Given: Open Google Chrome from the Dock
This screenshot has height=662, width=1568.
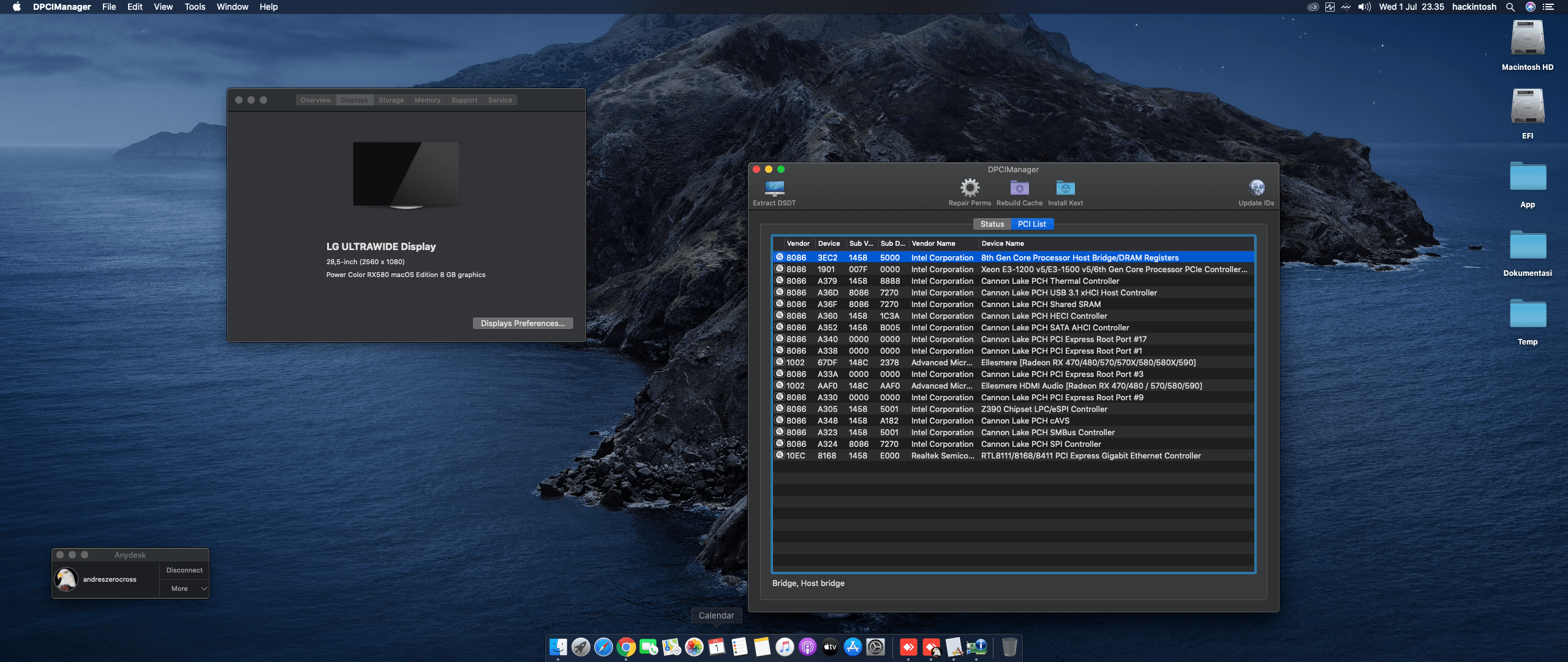Looking at the screenshot, I should tap(626, 647).
